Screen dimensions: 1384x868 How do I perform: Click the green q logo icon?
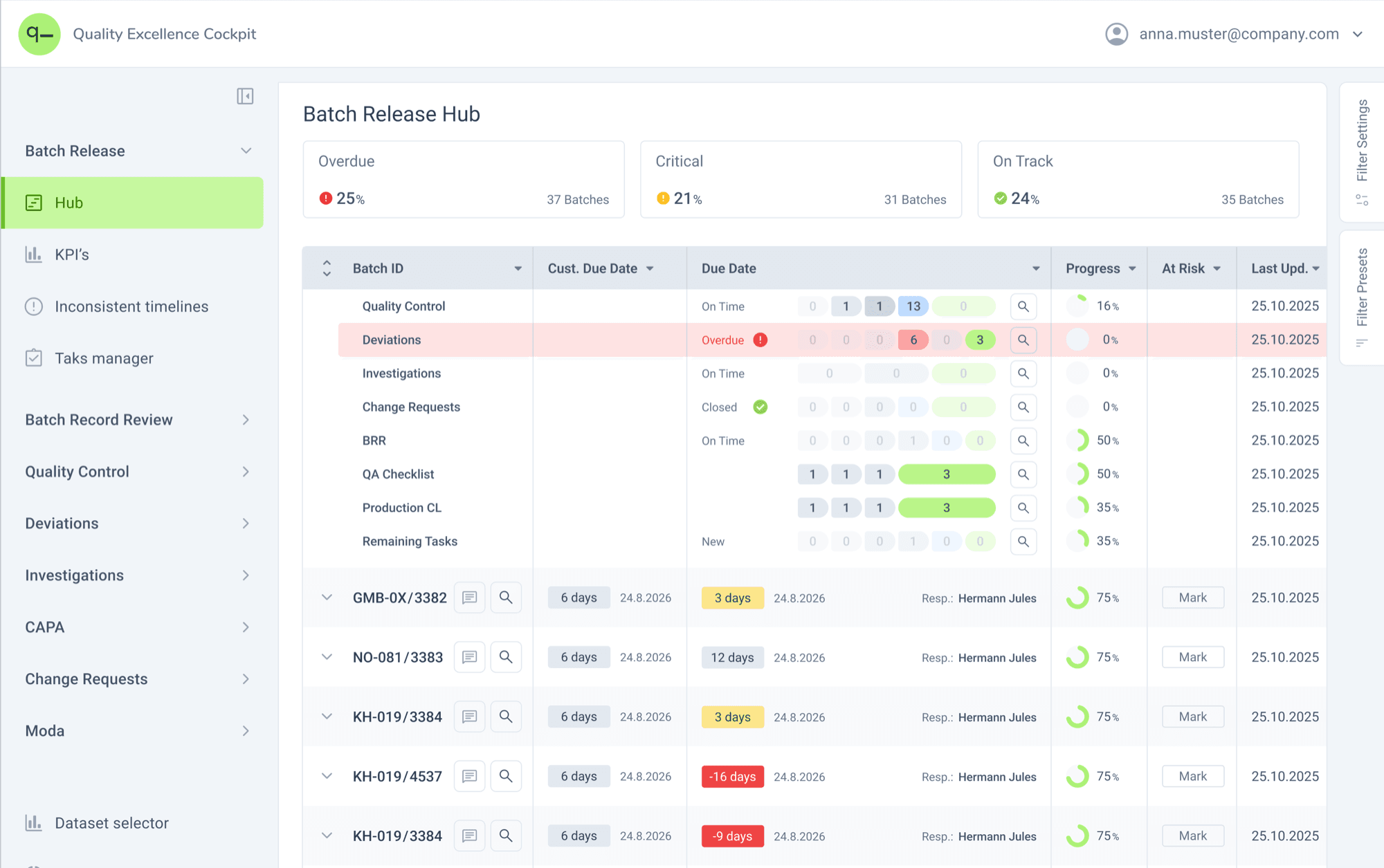pyautogui.click(x=39, y=34)
